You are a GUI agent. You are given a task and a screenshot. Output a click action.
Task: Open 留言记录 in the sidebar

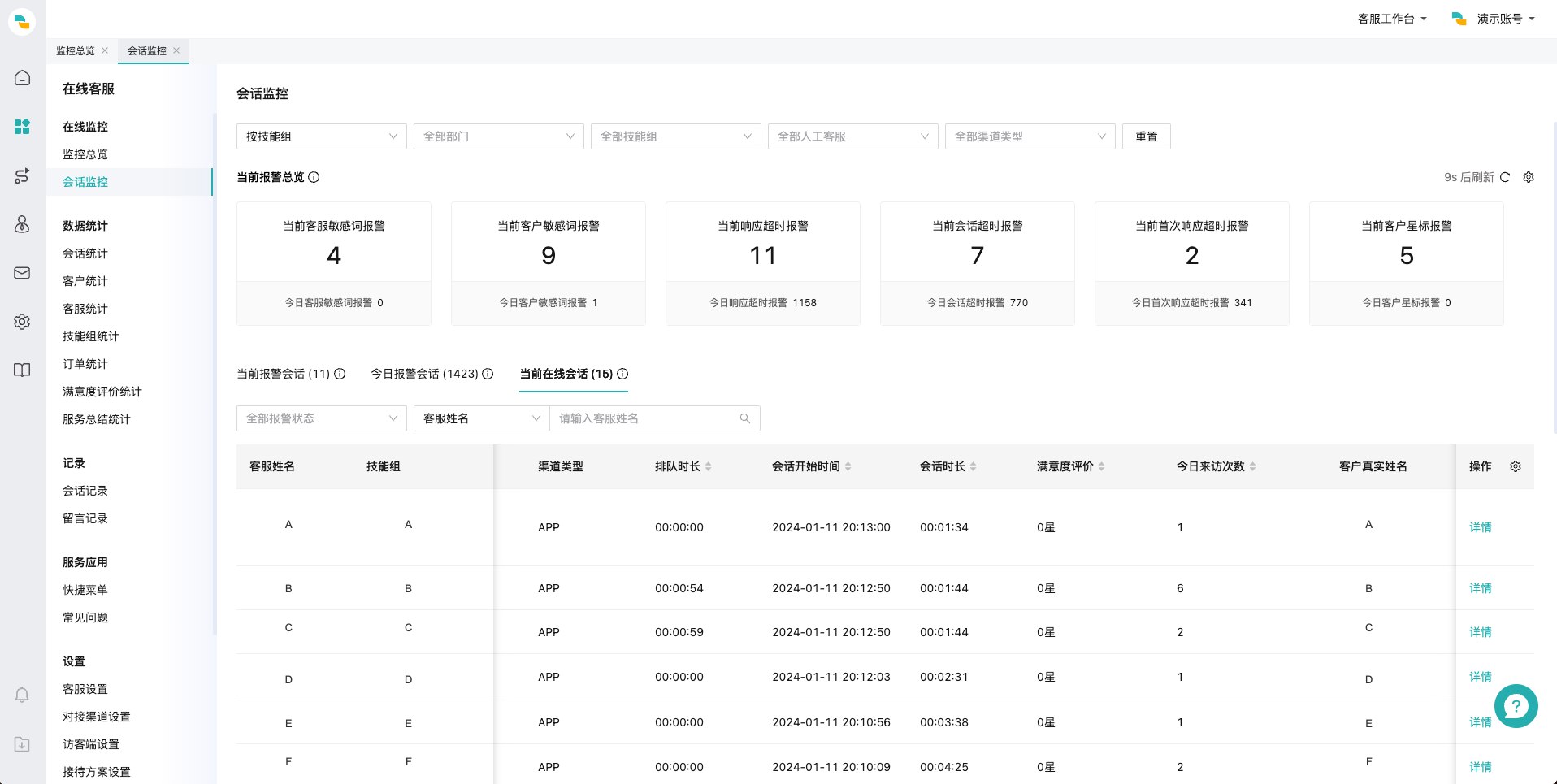85,518
